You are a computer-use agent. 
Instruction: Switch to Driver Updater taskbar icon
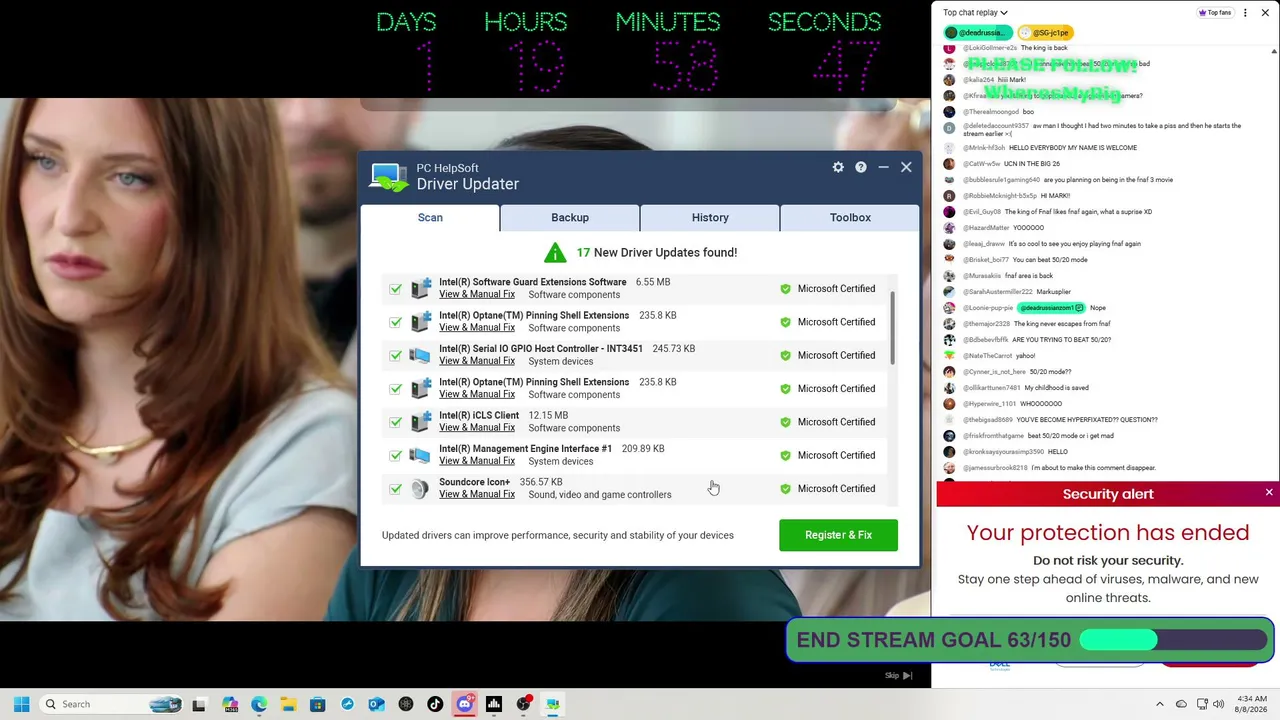point(552,704)
